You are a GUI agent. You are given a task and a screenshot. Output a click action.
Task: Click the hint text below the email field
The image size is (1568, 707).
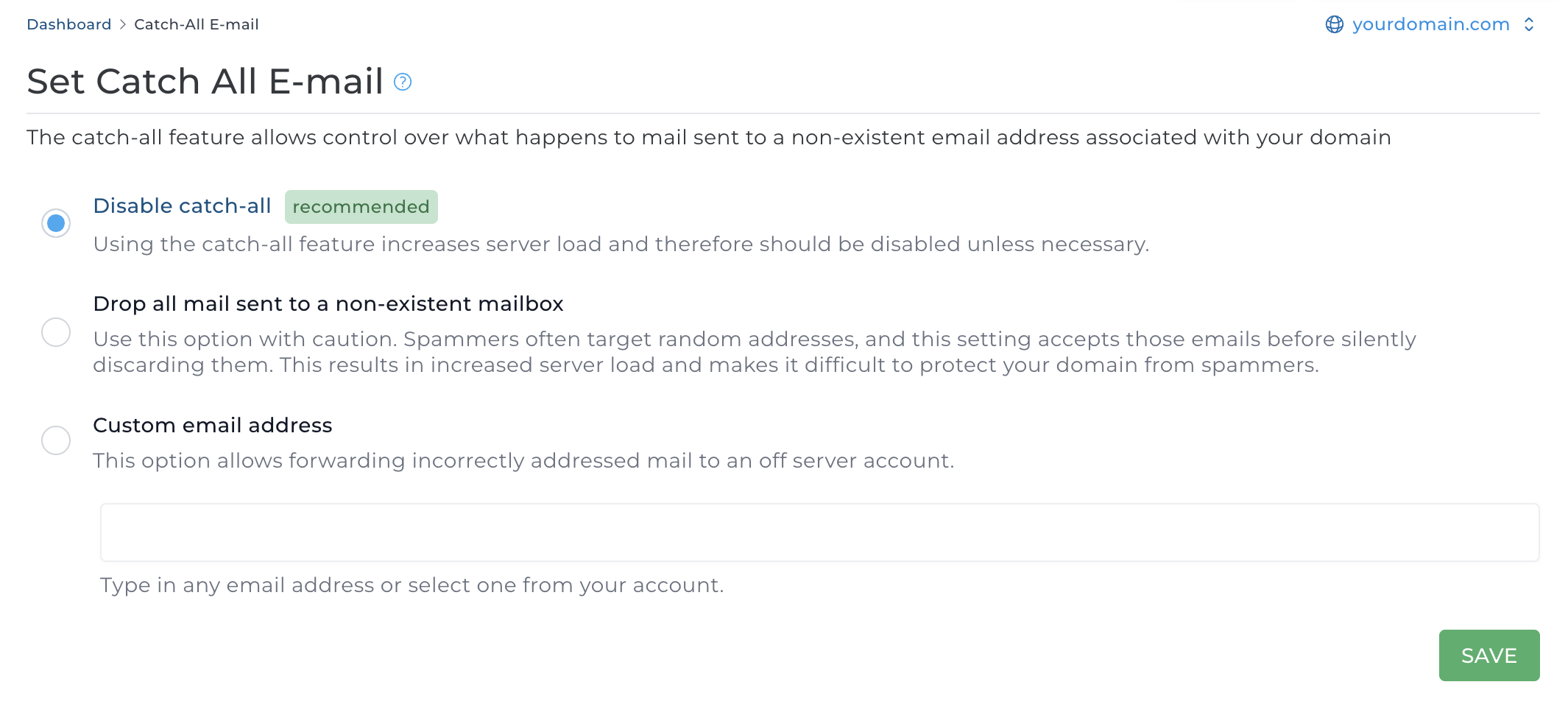click(x=412, y=585)
